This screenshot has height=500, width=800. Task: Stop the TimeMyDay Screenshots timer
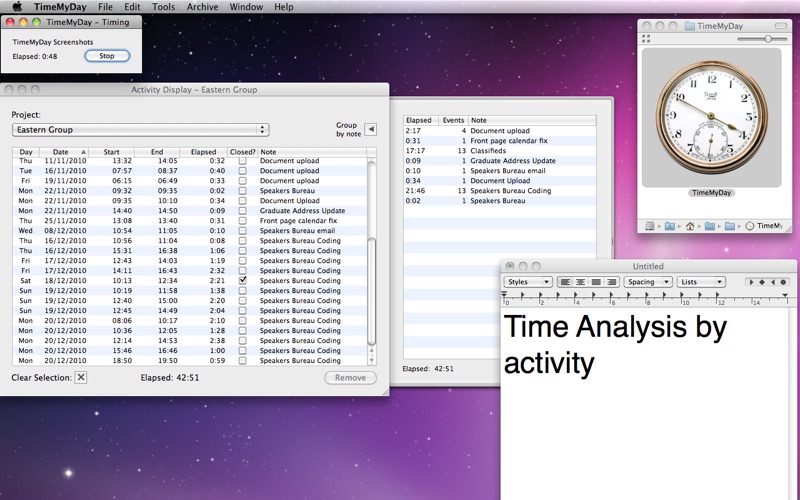tap(107, 56)
